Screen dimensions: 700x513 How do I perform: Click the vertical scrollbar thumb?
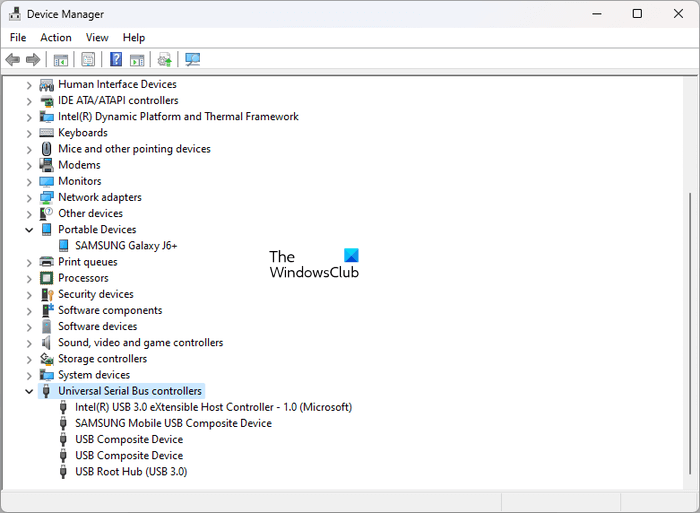click(x=690, y=334)
